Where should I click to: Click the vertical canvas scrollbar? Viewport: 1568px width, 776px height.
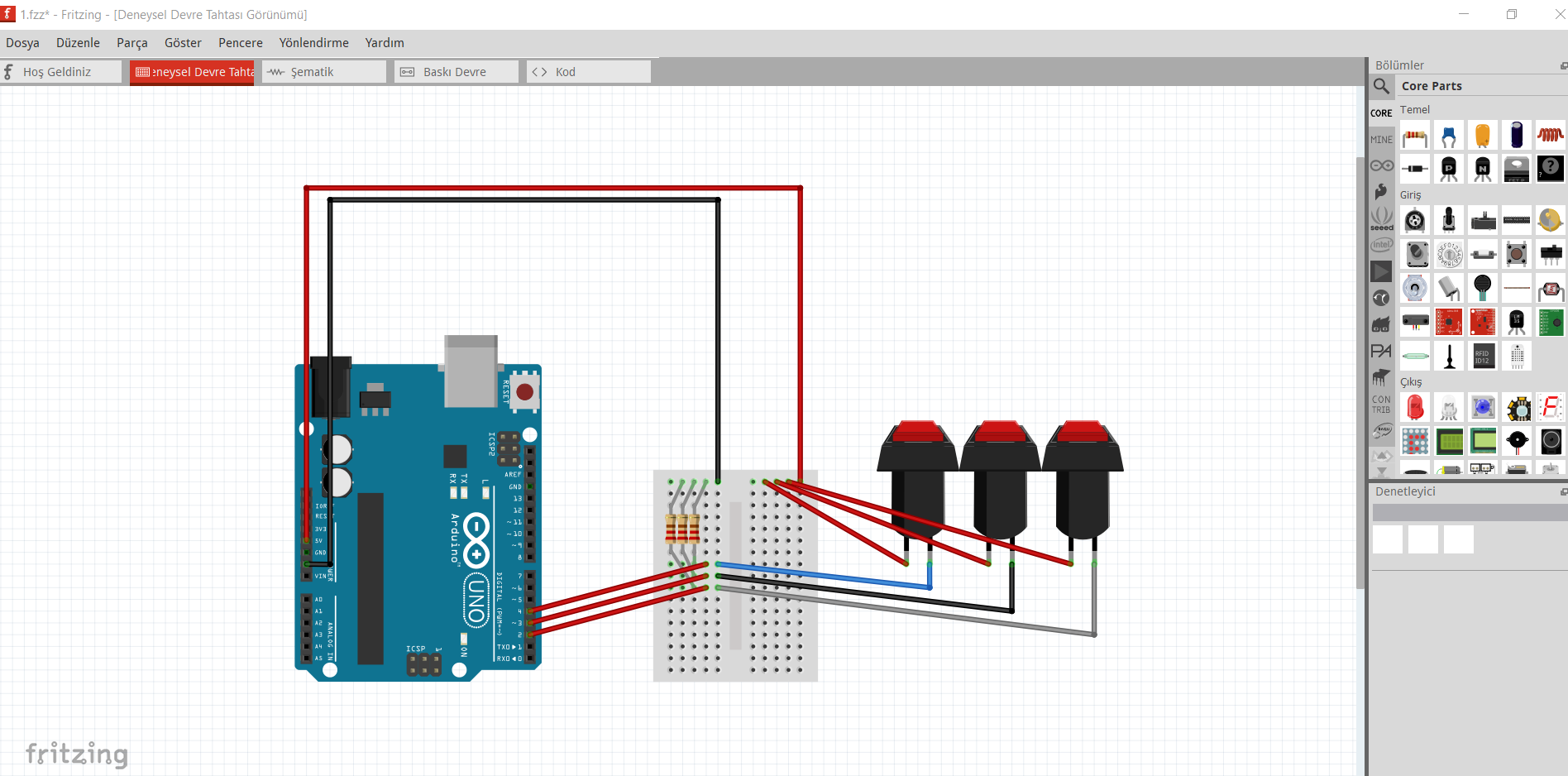[1360, 314]
